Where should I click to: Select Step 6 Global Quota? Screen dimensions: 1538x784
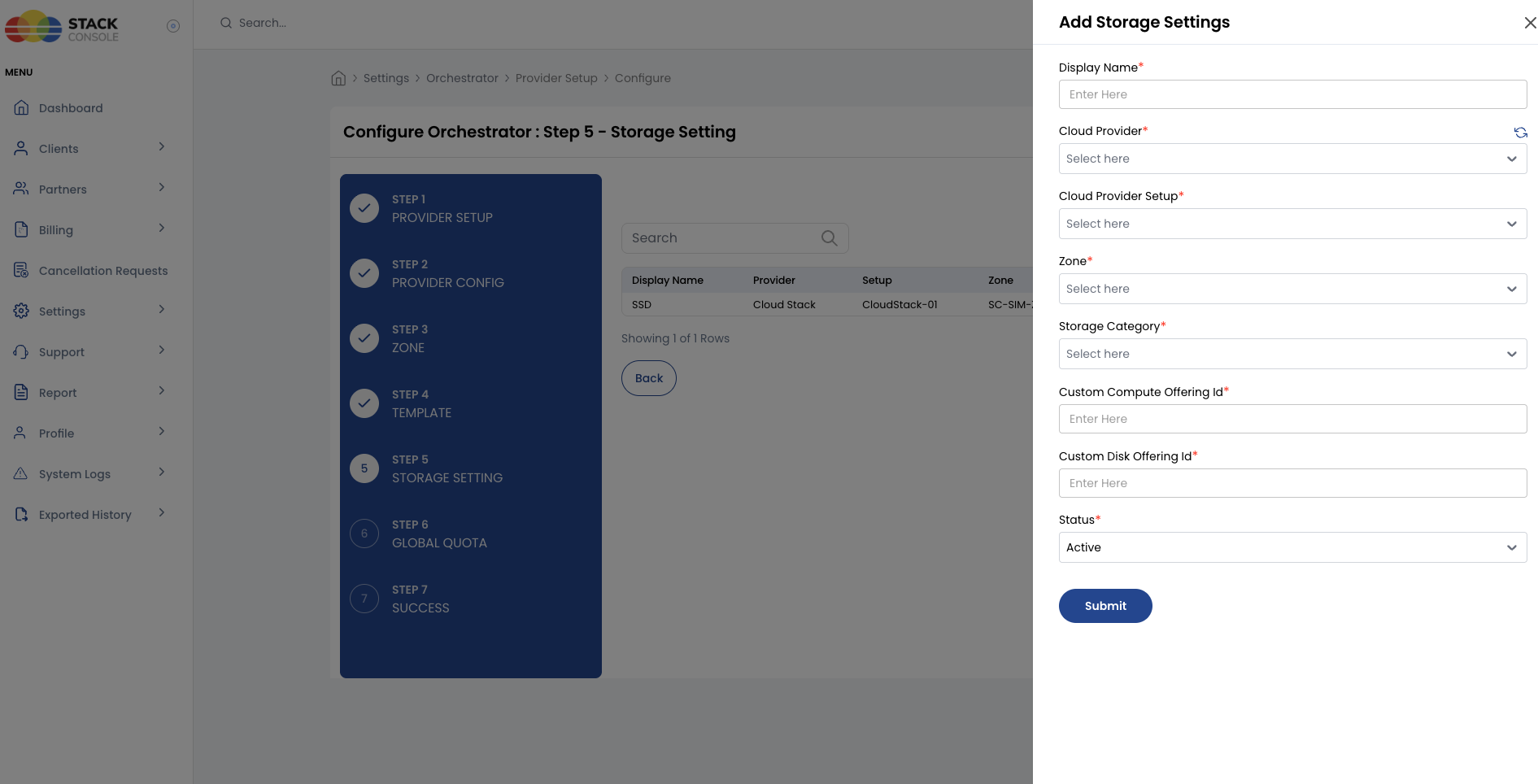pos(439,534)
